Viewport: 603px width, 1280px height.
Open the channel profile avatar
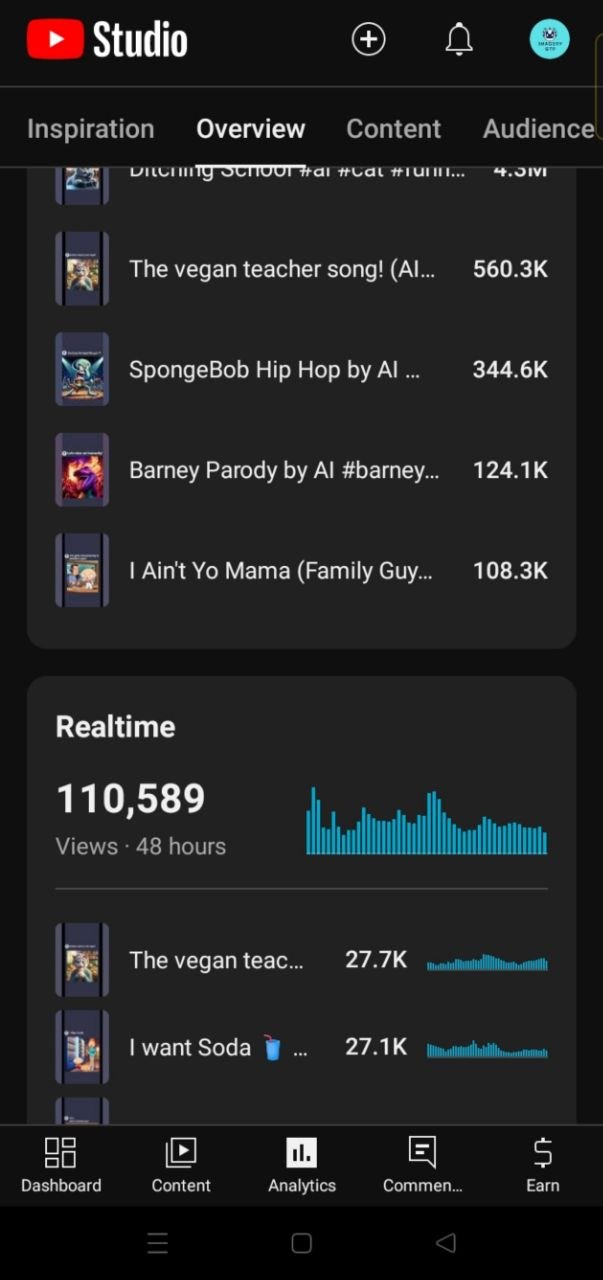549,39
